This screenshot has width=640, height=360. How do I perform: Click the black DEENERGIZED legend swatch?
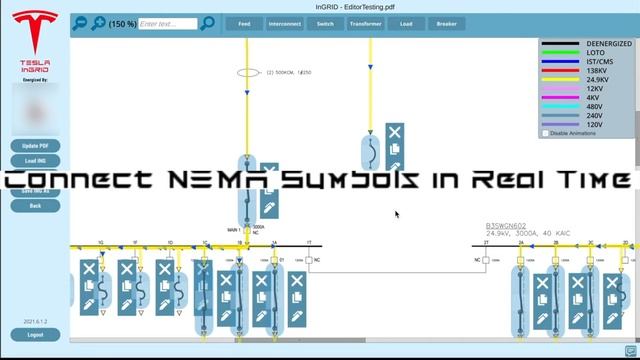coord(560,43)
